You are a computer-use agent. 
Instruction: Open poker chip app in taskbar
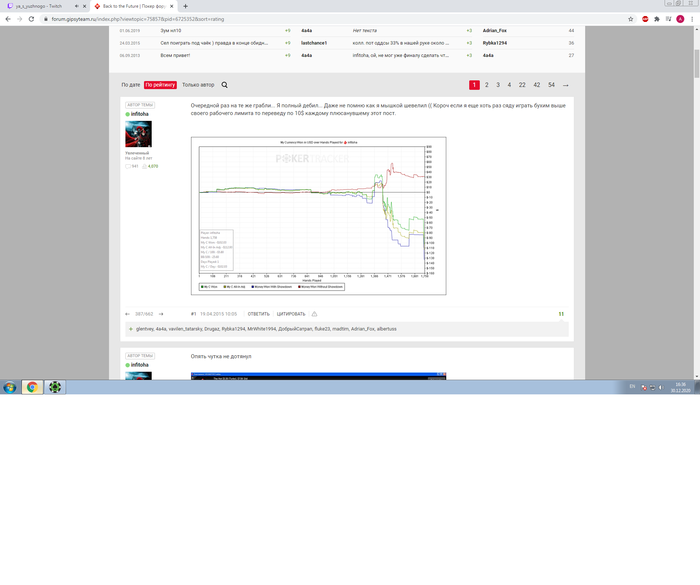tap(55, 387)
